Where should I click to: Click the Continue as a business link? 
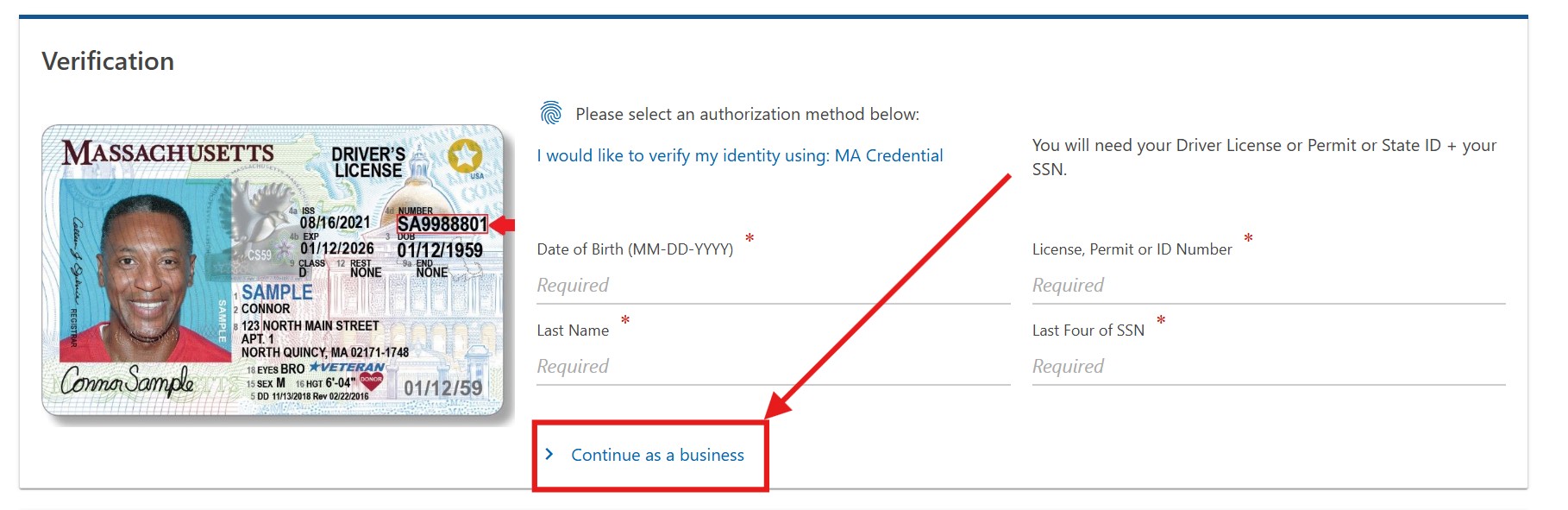pyautogui.click(x=657, y=455)
